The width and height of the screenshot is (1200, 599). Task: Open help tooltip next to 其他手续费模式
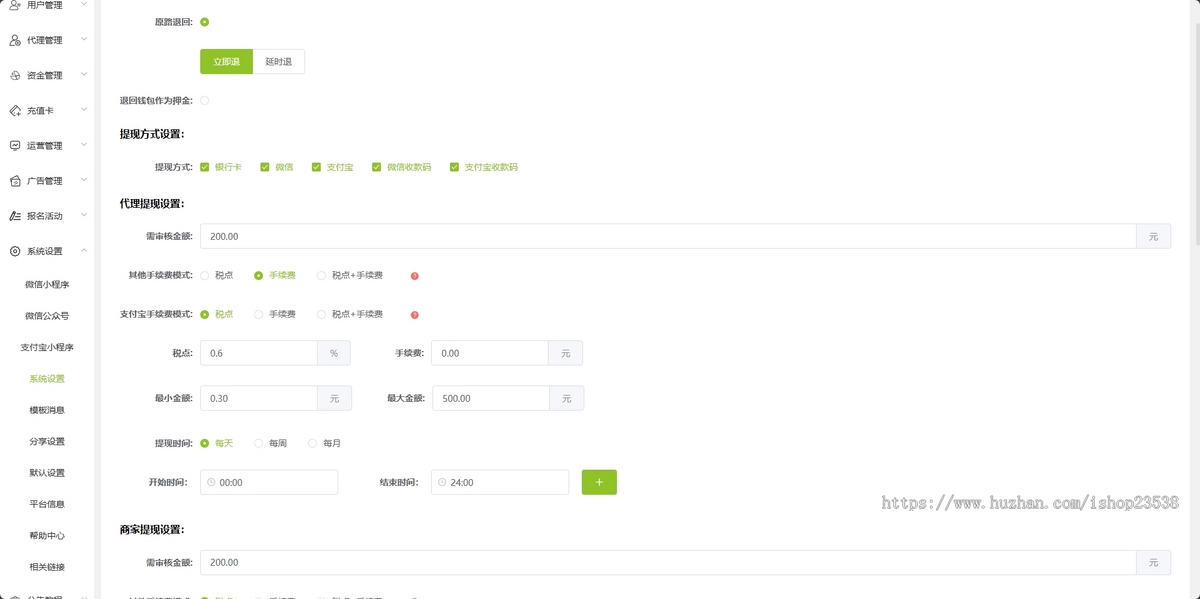[414, 275]
